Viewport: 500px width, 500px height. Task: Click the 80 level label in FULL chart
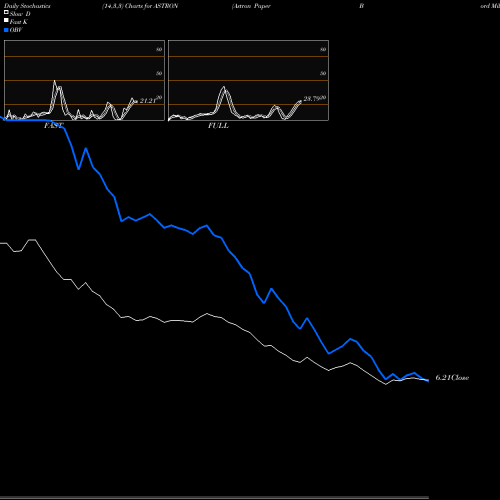coord(323,49)
